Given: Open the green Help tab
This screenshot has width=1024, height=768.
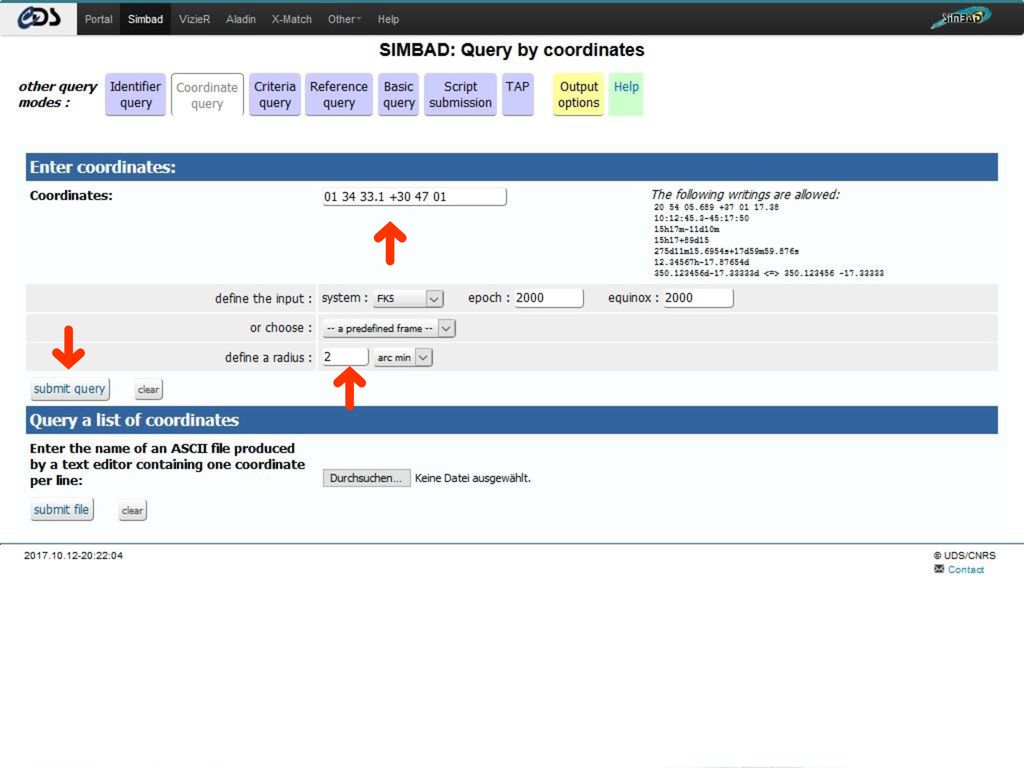Looking at the screenshot, I should click(626, 95).
